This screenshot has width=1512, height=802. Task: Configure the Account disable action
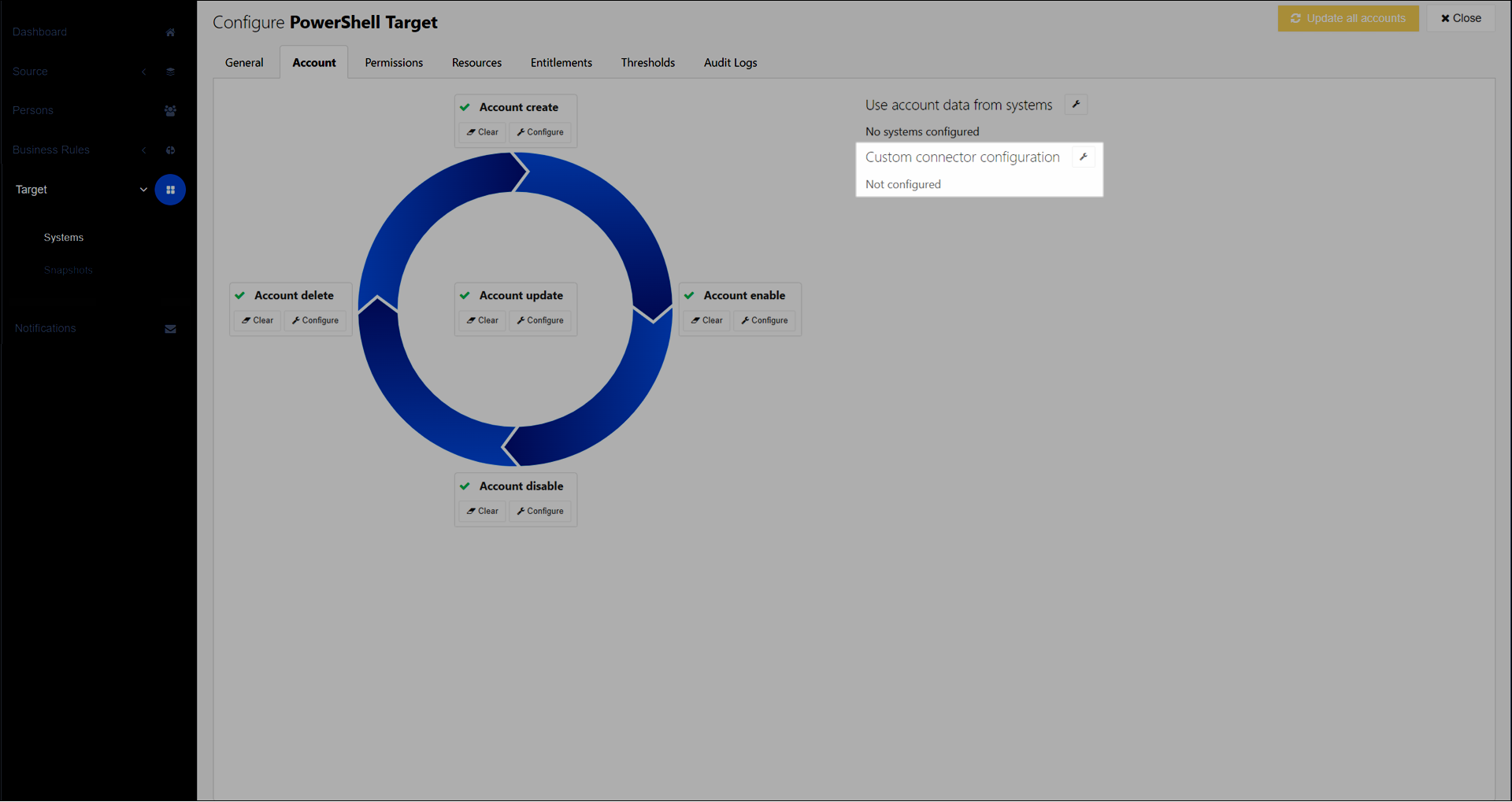(x=540, y=511)
